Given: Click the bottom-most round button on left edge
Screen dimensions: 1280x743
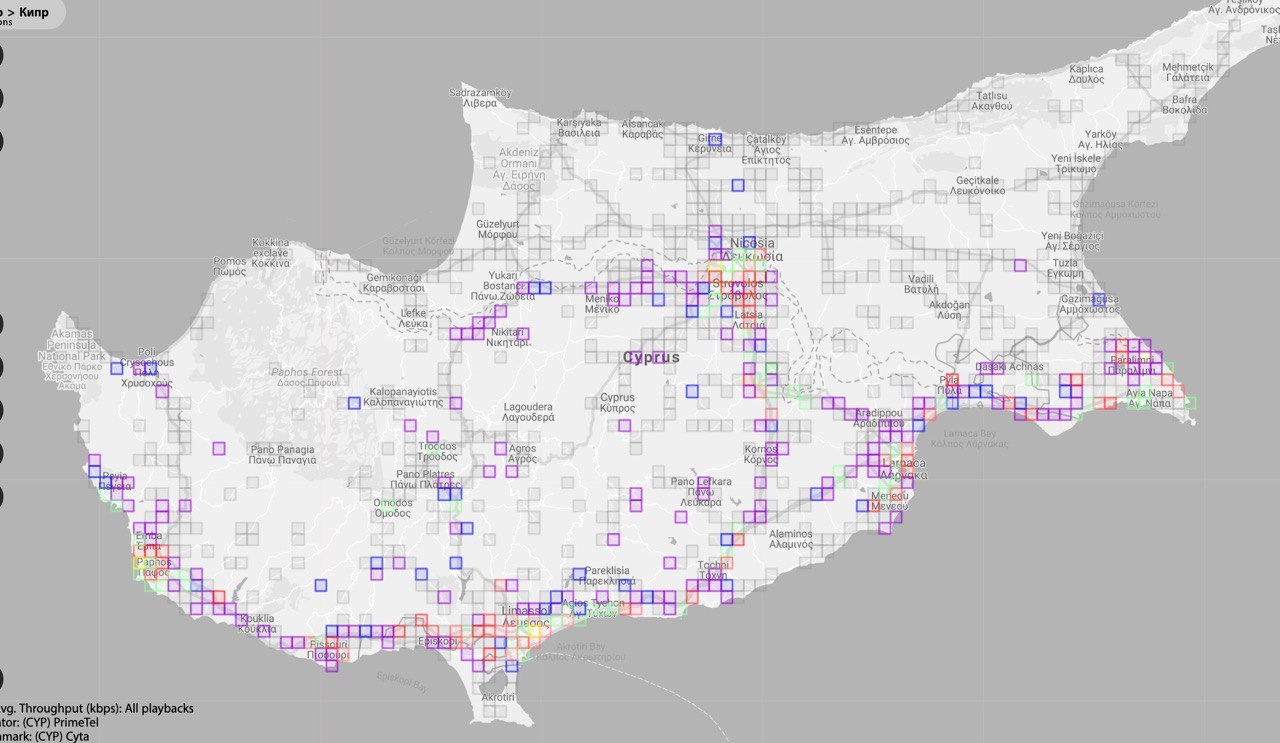Looking at the screenshot, I should pos(1,678).
